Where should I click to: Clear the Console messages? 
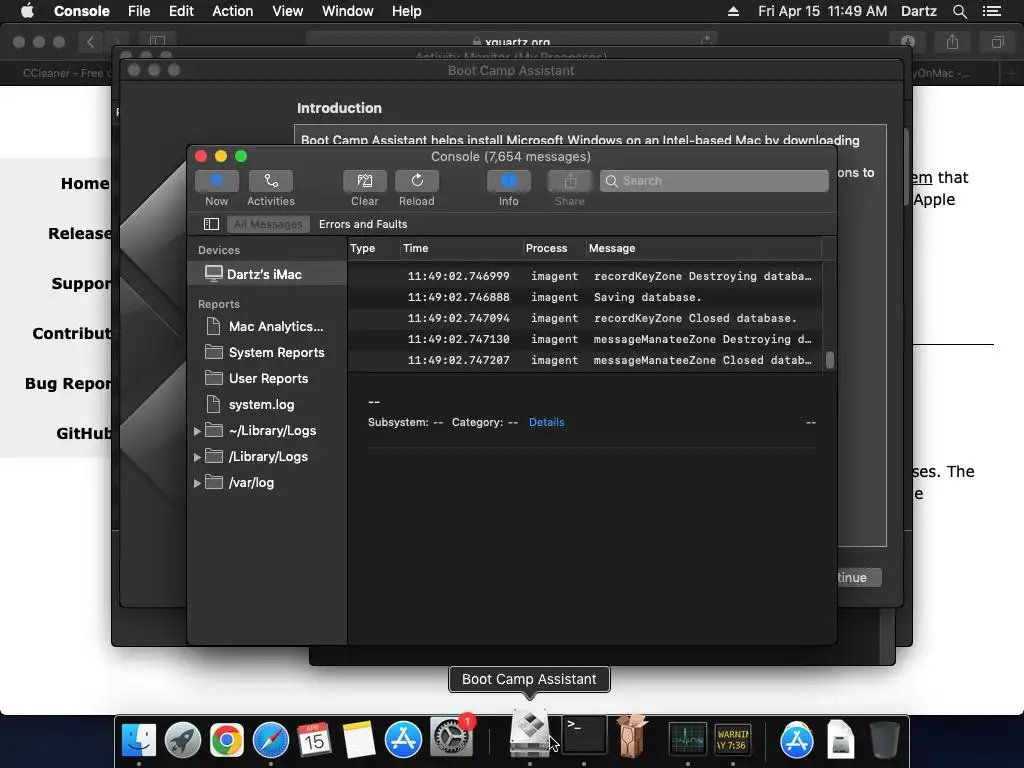364,181
